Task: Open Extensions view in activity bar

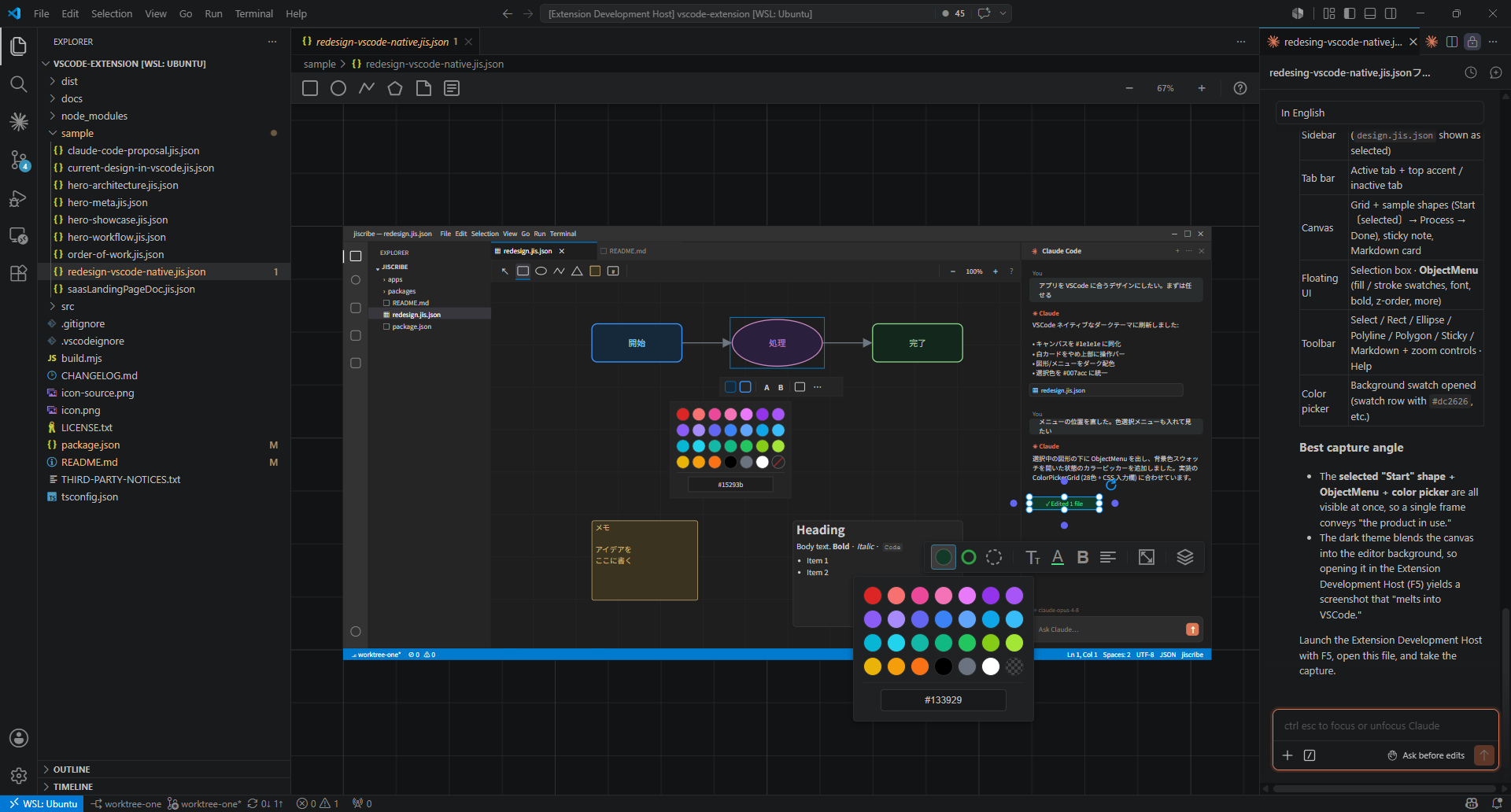Action: coord(19,274)
